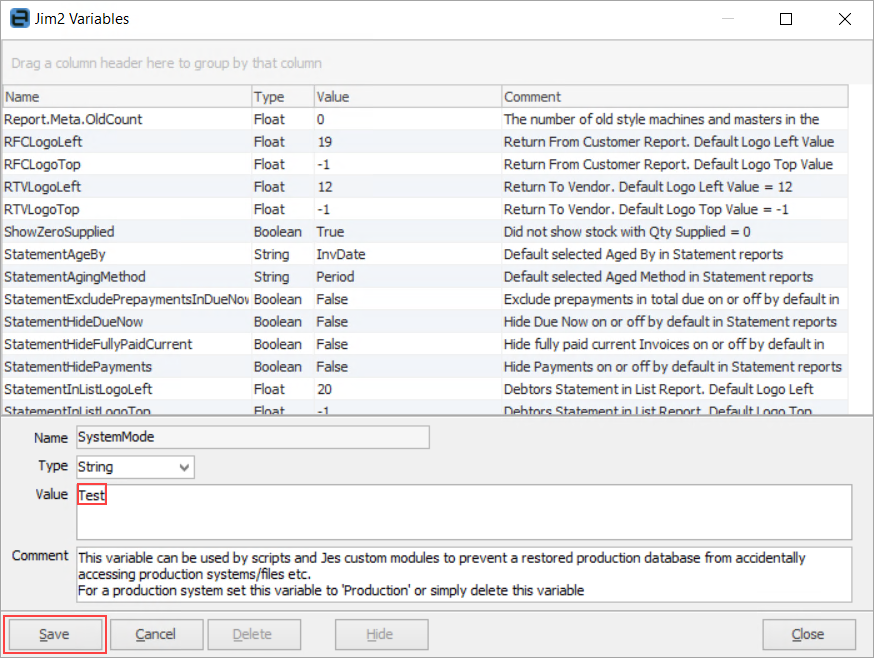Select the StatementAgeBy variable row
This screenshot has width=874, height=658.
point(126,254)
